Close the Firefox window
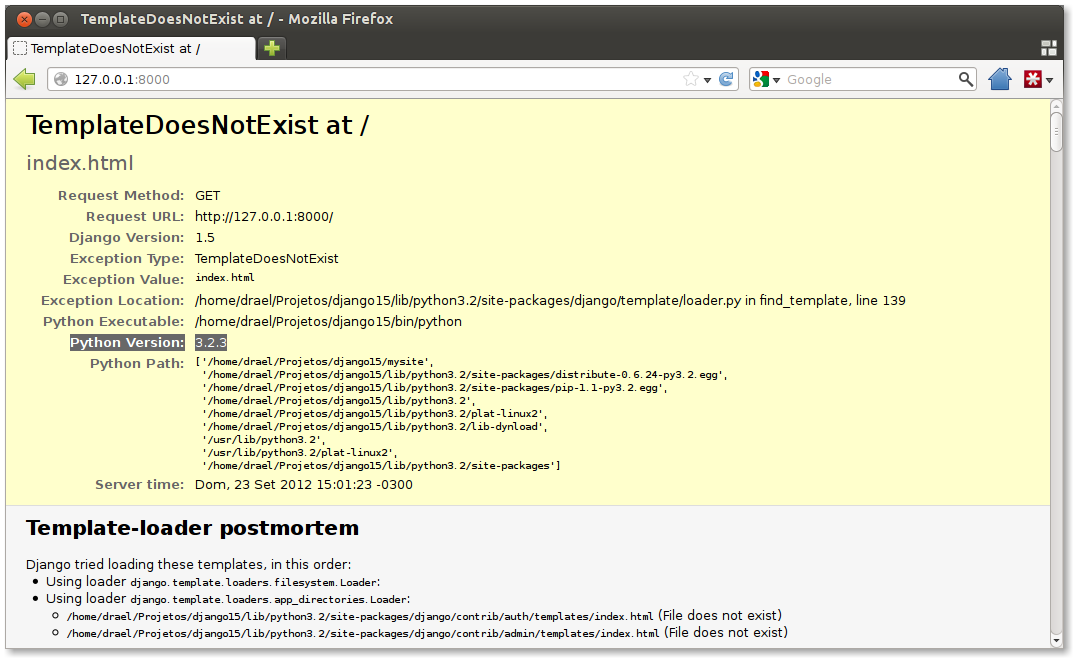 point(24,19)
